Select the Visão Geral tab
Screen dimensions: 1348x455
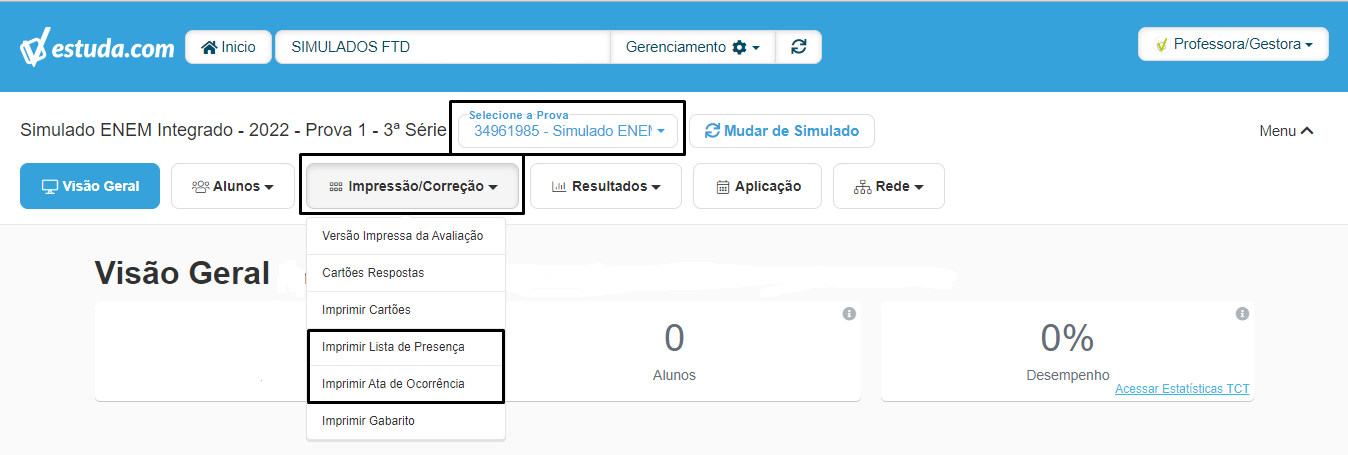(x=90, y=186)
